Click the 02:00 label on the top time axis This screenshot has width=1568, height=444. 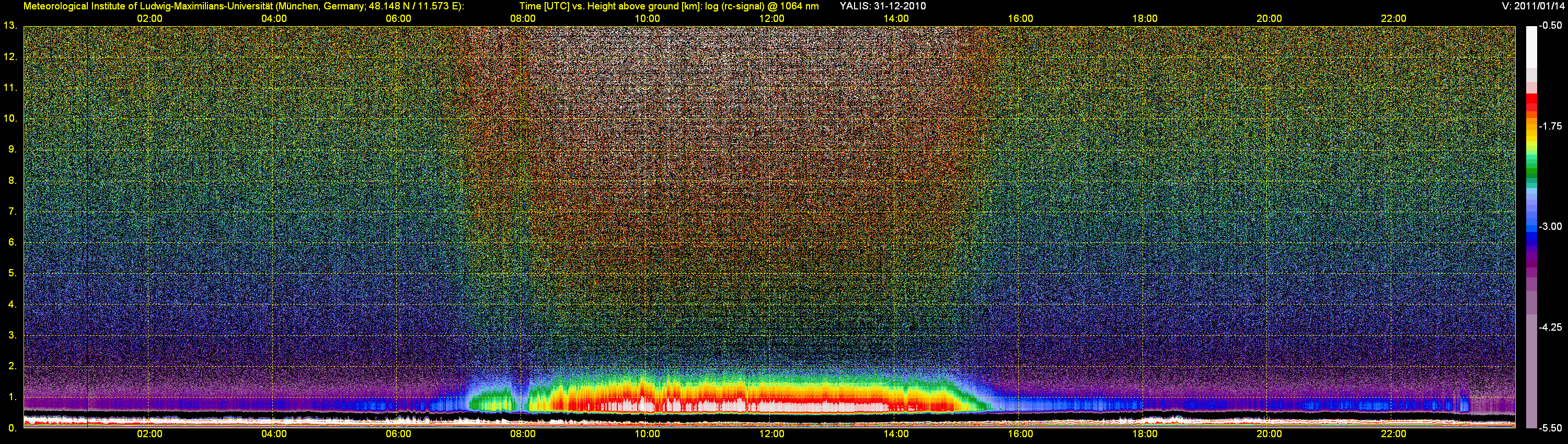point(149,18)
